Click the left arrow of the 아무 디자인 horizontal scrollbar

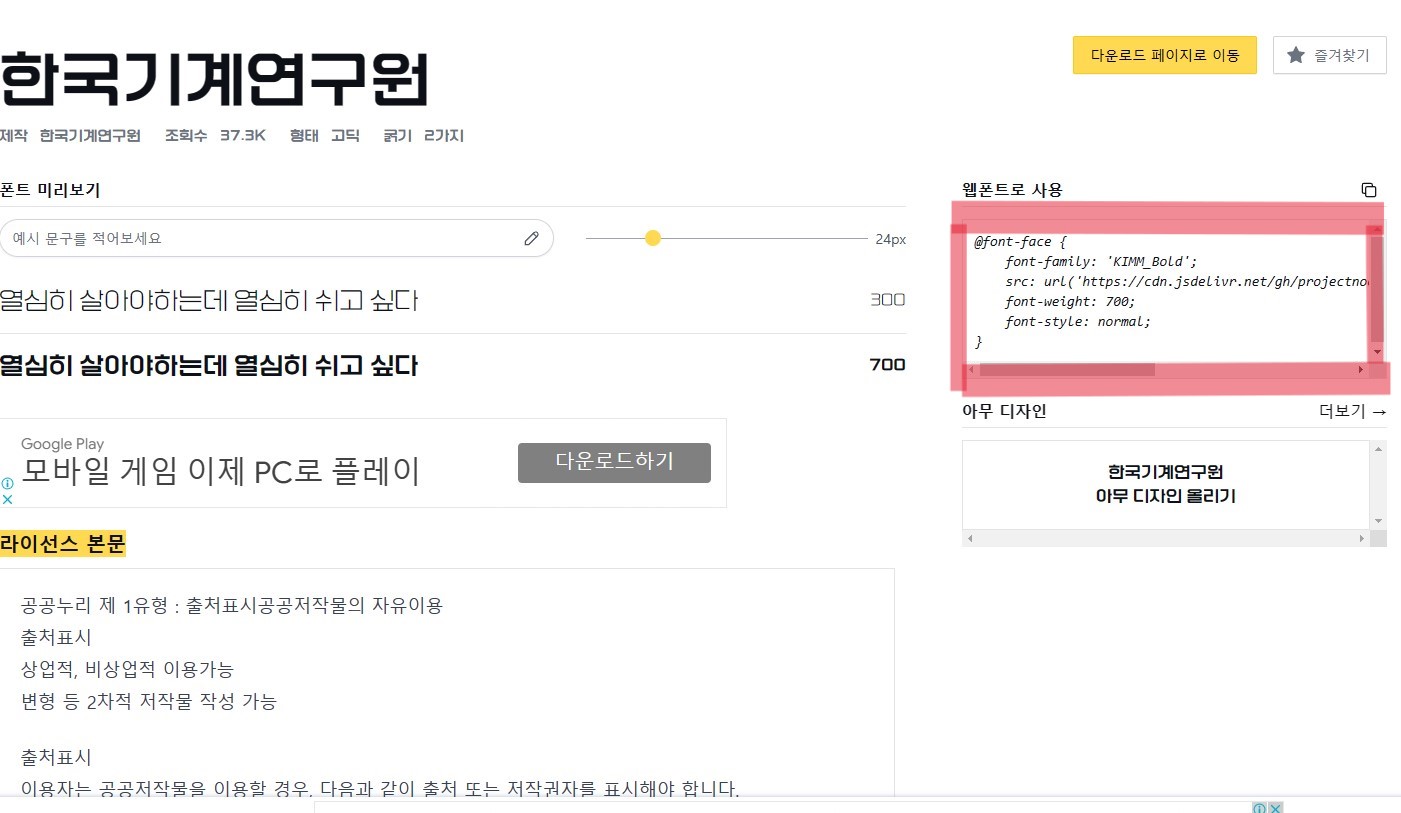tap(971, 539)
